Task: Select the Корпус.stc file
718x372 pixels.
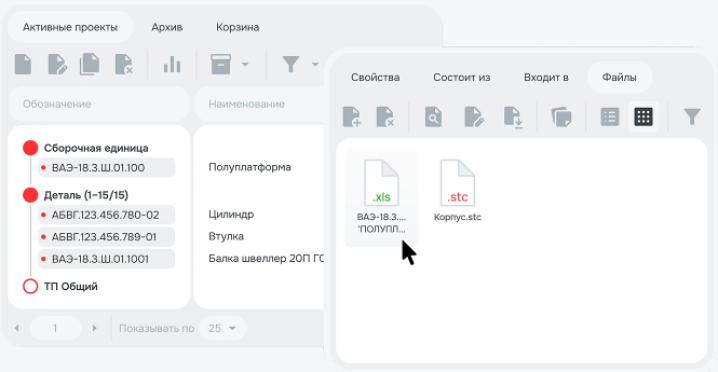Action: click(457, 191)
